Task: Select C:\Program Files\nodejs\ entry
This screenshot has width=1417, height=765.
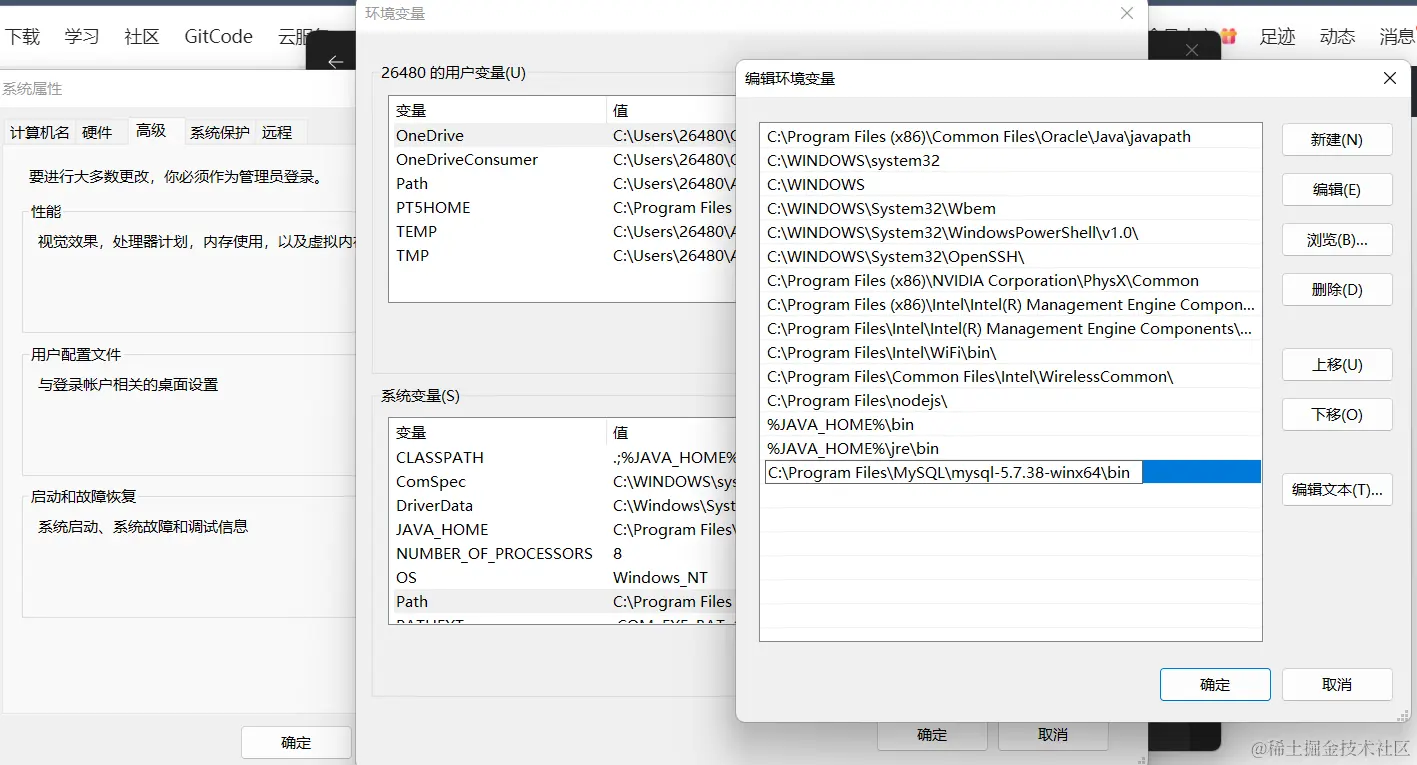Action: pyautogui.click(x=1011, y=401)
